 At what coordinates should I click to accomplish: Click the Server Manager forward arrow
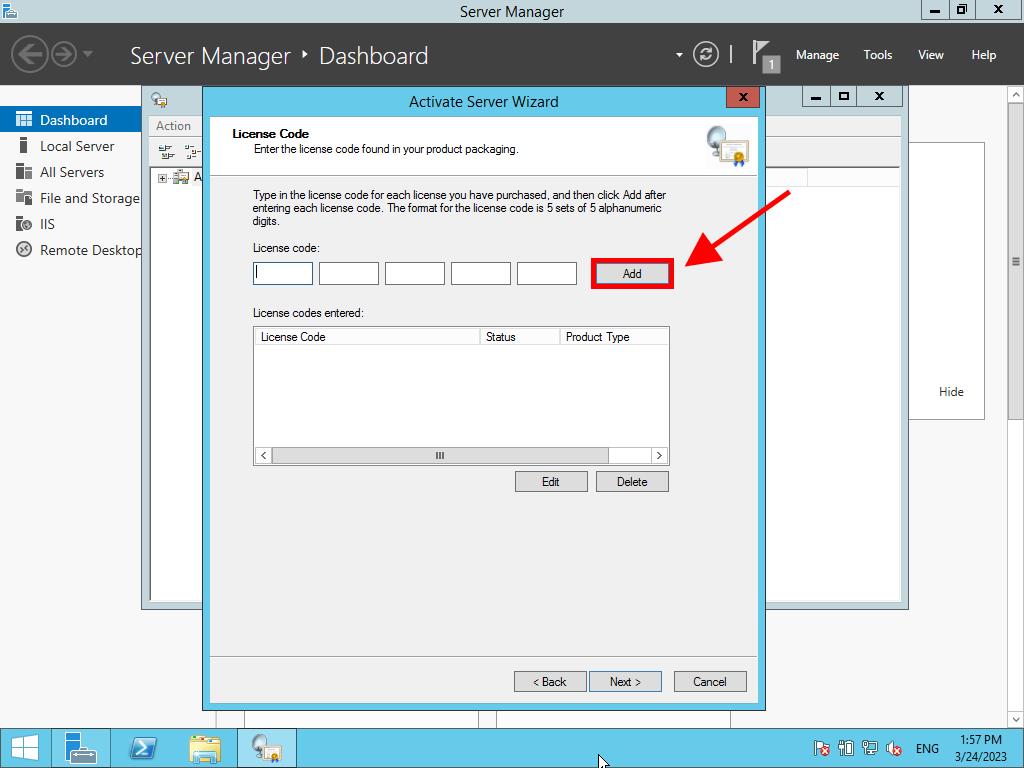pos(64,54)
